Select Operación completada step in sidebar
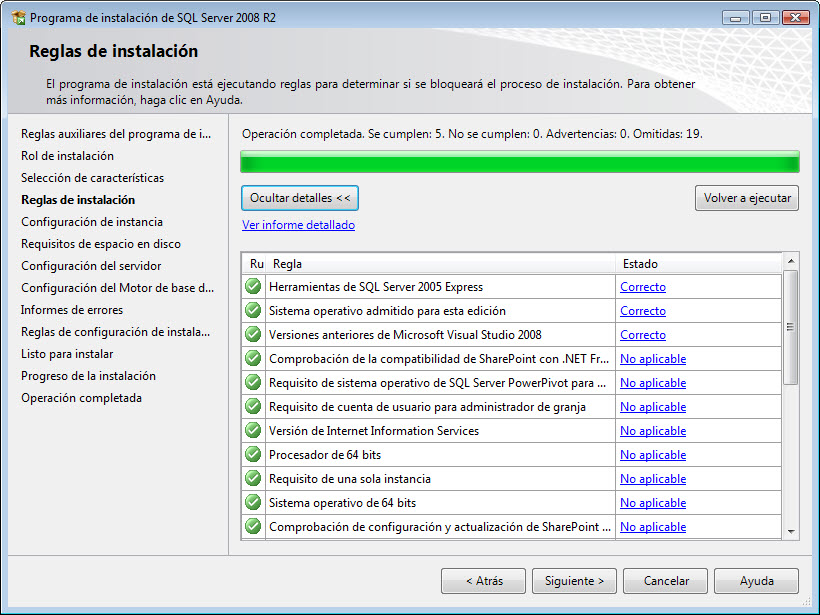Viewport: 820px width, 615px height. [82, 397]
